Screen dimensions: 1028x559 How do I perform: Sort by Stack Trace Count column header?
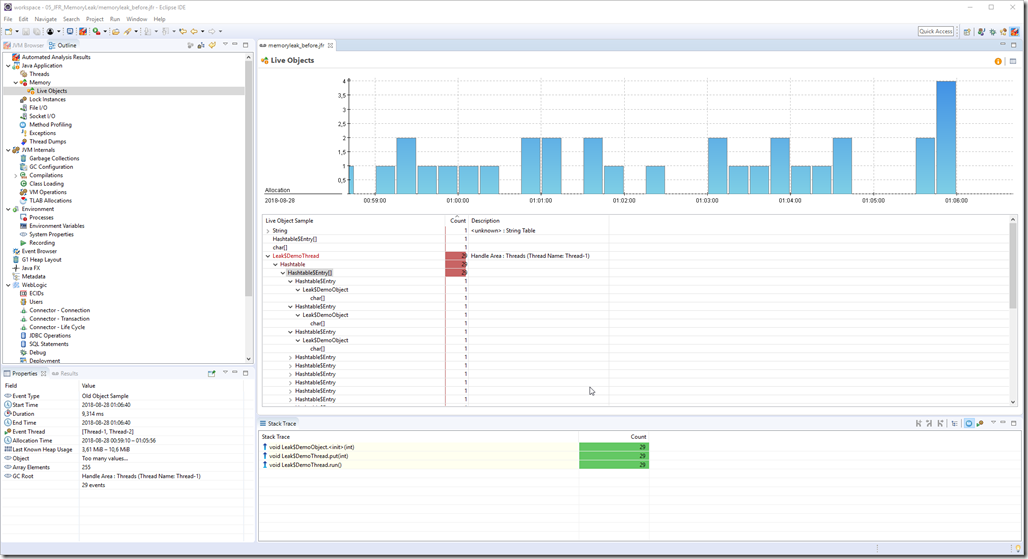pyautogui.click(x=614, y=436)
